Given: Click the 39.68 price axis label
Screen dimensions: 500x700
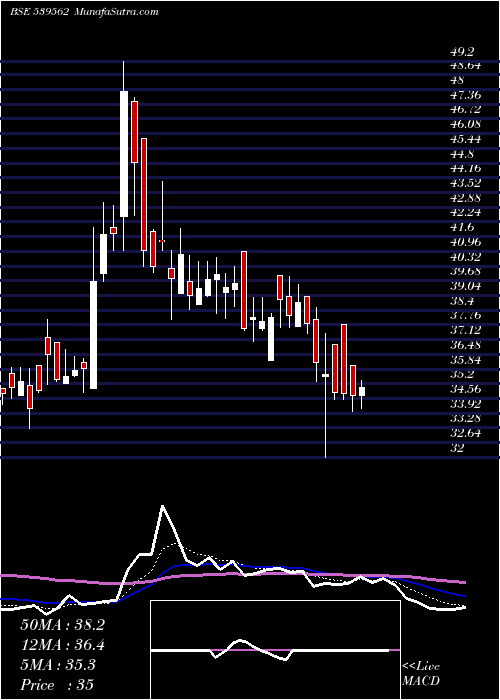Looking at the screenshot, I should (x=465, y=271).
